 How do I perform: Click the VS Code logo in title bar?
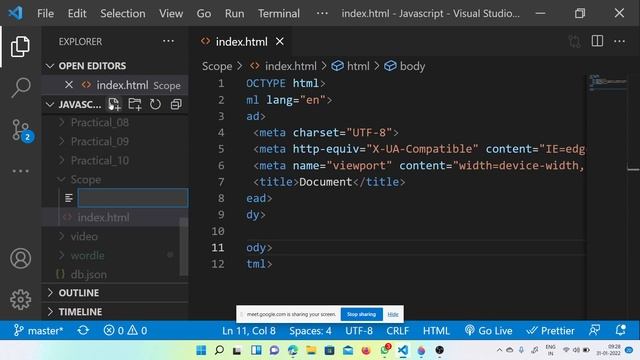pos(16,13)
